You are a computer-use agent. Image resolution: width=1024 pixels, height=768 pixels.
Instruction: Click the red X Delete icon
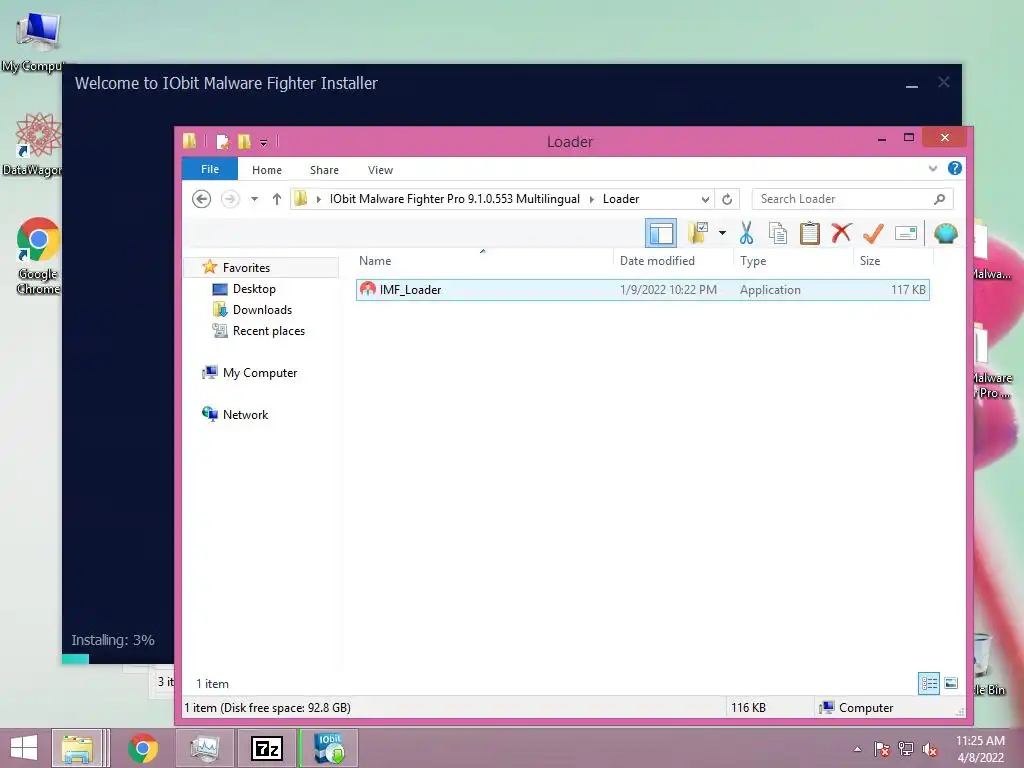(x=841, y=232)
